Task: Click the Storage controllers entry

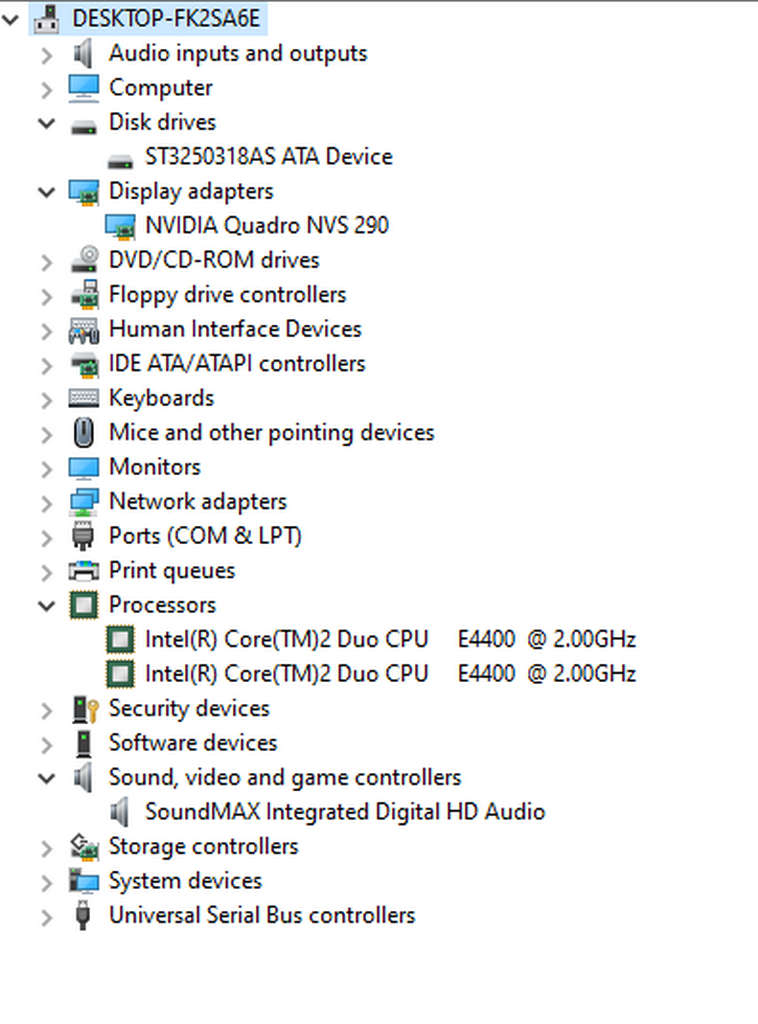Action: (x=203, y=846)
